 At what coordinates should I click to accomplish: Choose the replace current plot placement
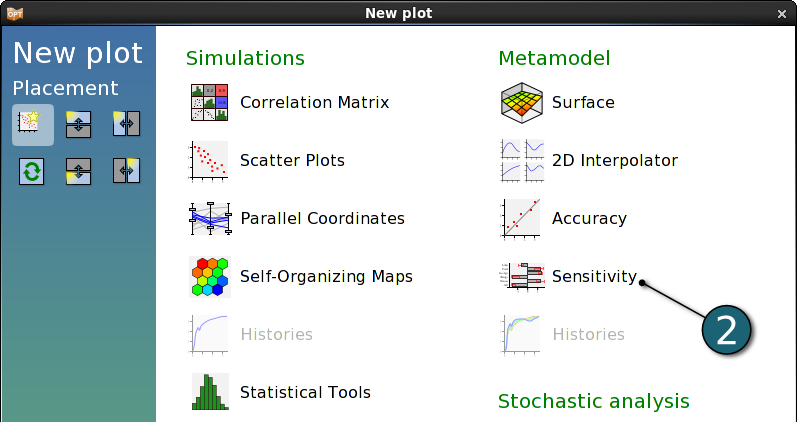(x=32, y=171)
